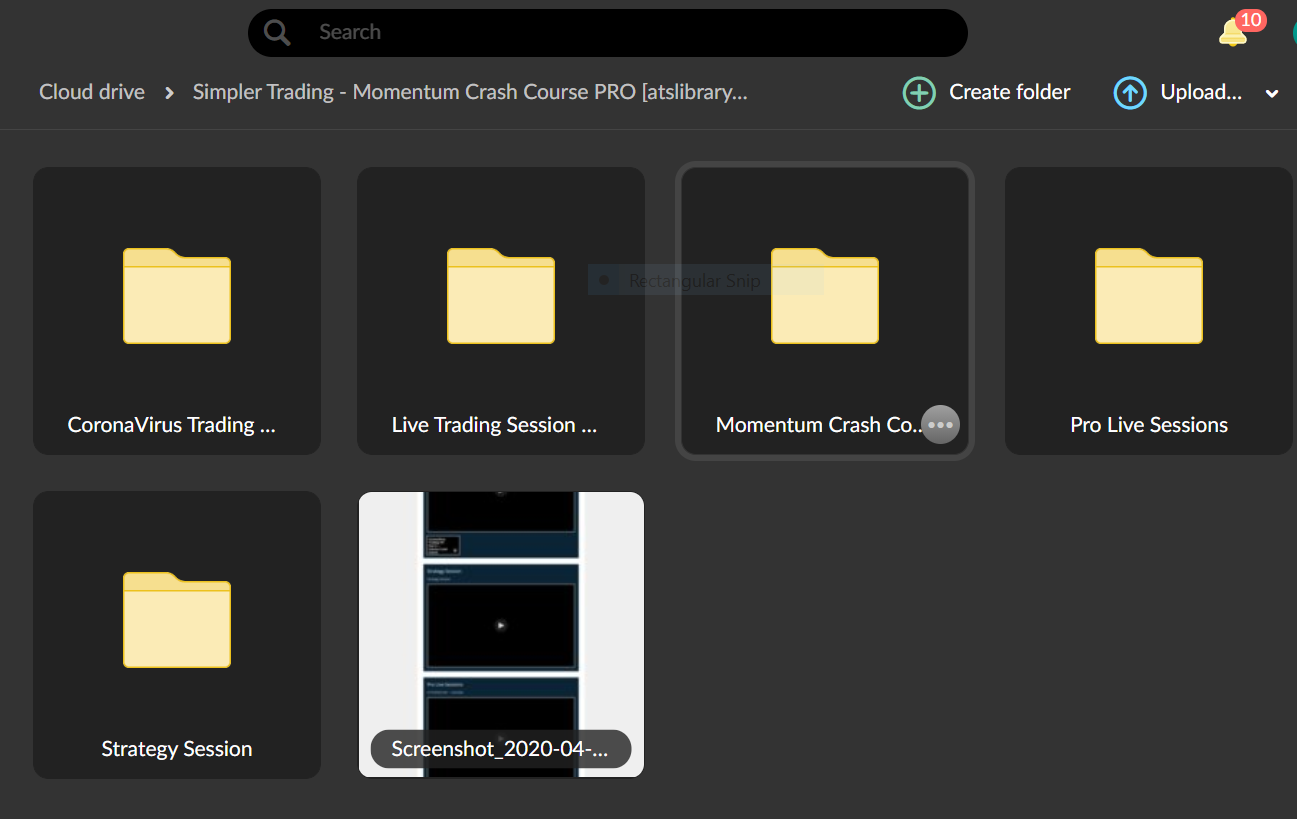Click the Simpler Trading breadcrumb path
1297x819 pixels.
coord(470,92)
